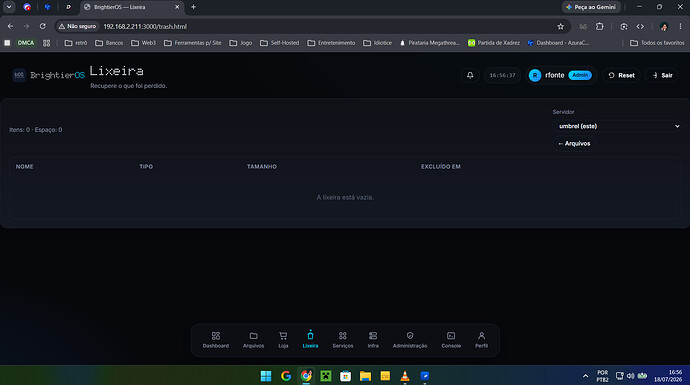This screenshot has width=690, height=385.
Task: Open Perfil in the dock
Action: (x=481, y=340)
